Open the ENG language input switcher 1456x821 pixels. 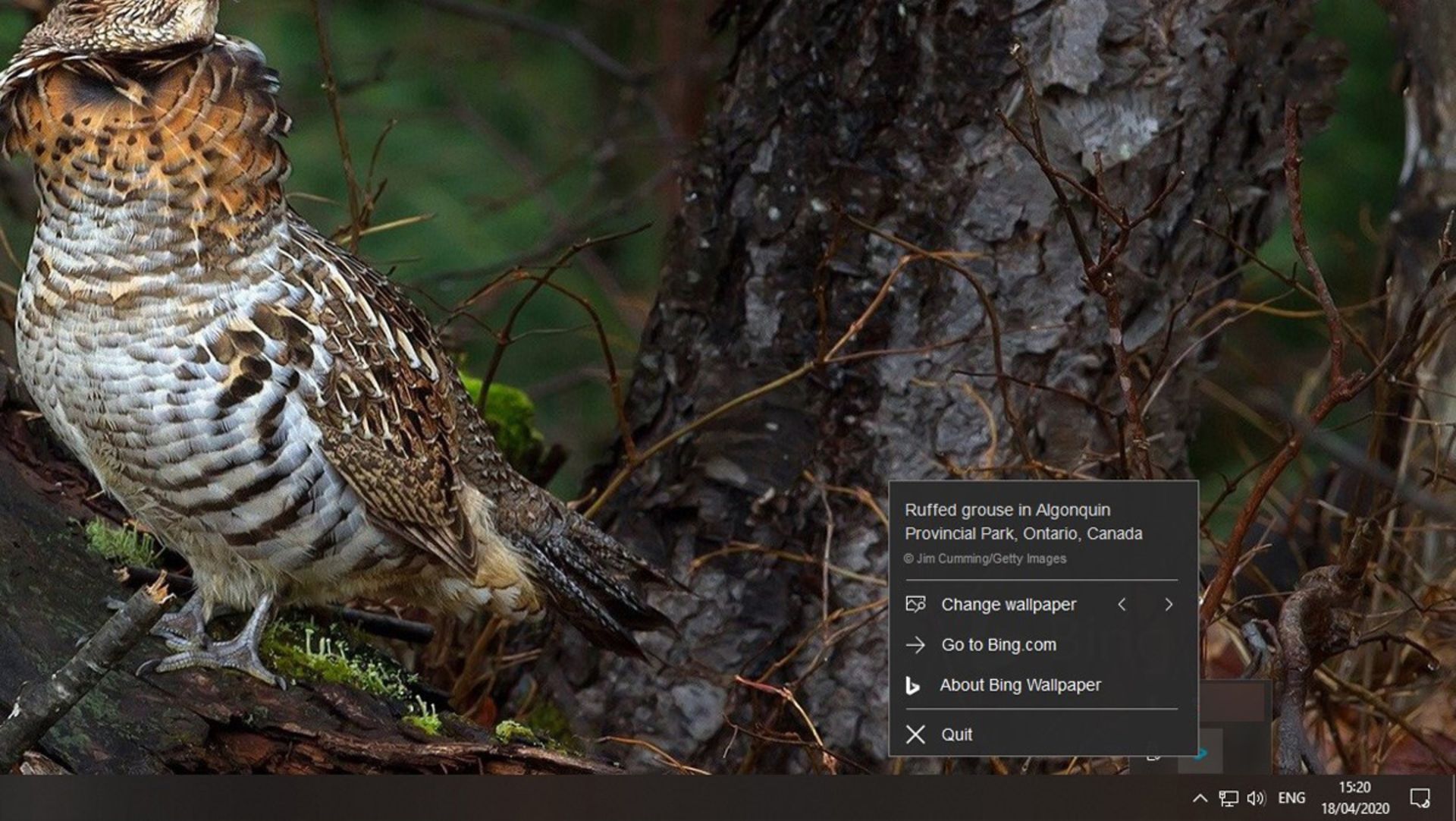(1291, 798)
